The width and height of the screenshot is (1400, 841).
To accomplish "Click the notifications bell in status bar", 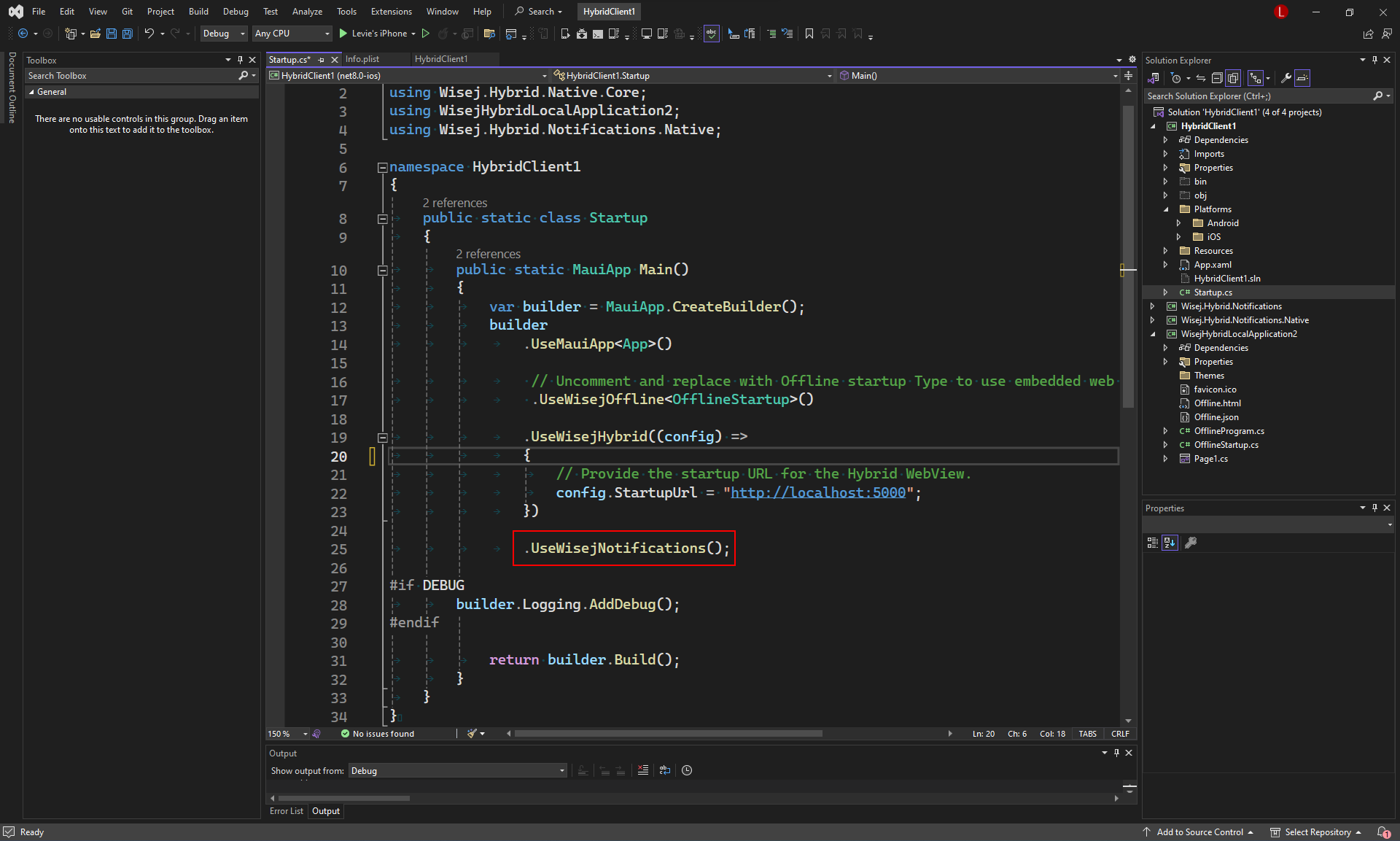I will 1382,832.
